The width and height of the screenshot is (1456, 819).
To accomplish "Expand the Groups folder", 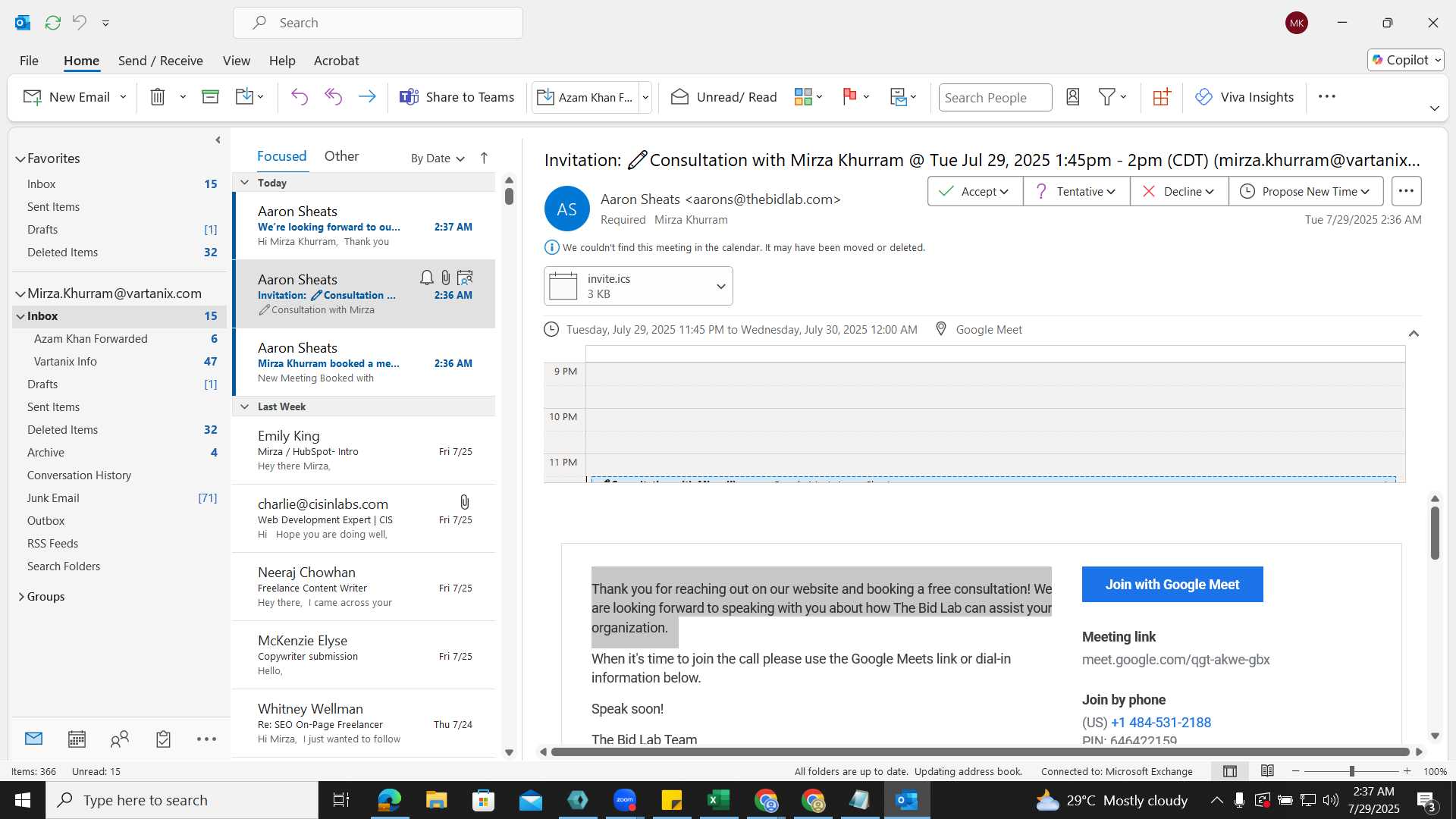I will (x=20, y=597).
